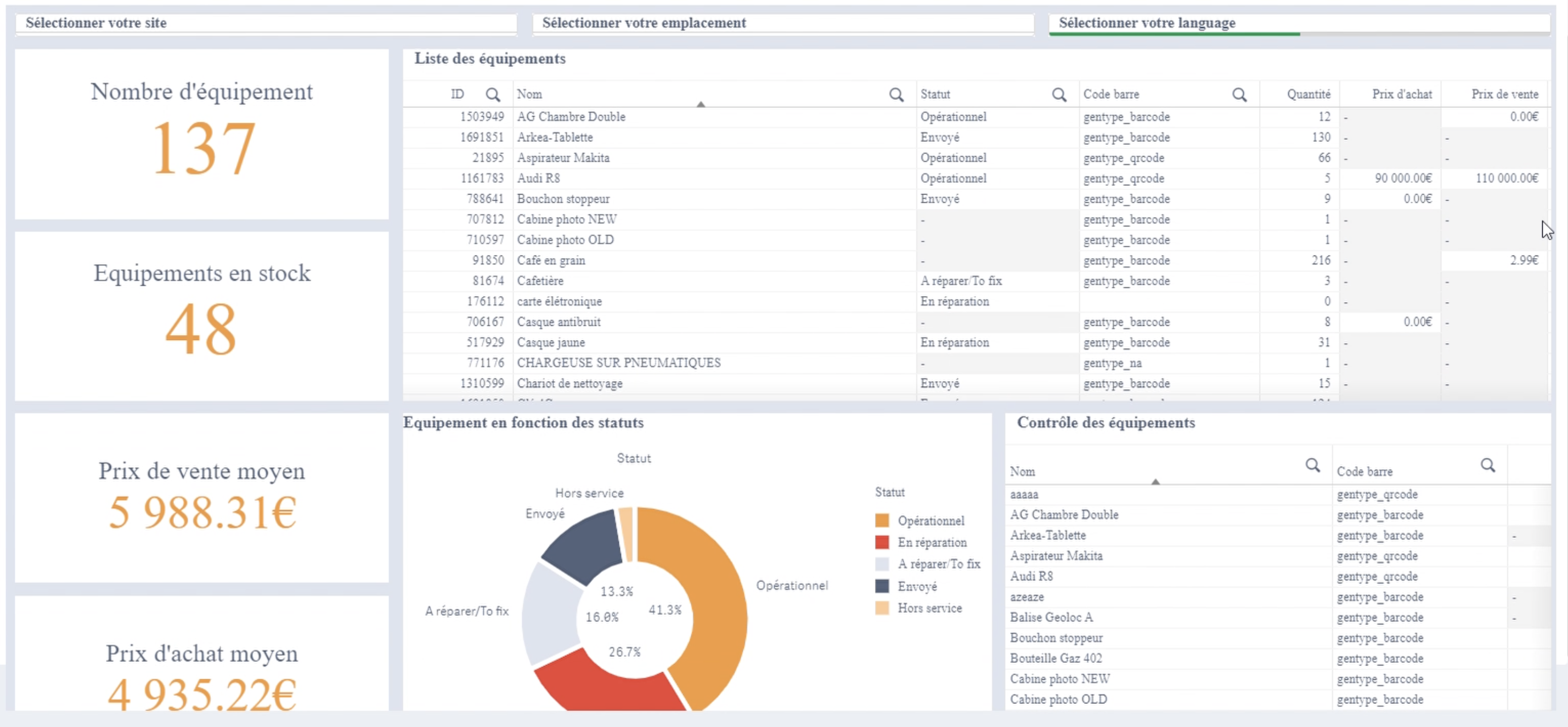Screen dimensions: 1568x727
Task: Click the 90 000.00€ purchase price cell
Action: (x=1390, y=178)
